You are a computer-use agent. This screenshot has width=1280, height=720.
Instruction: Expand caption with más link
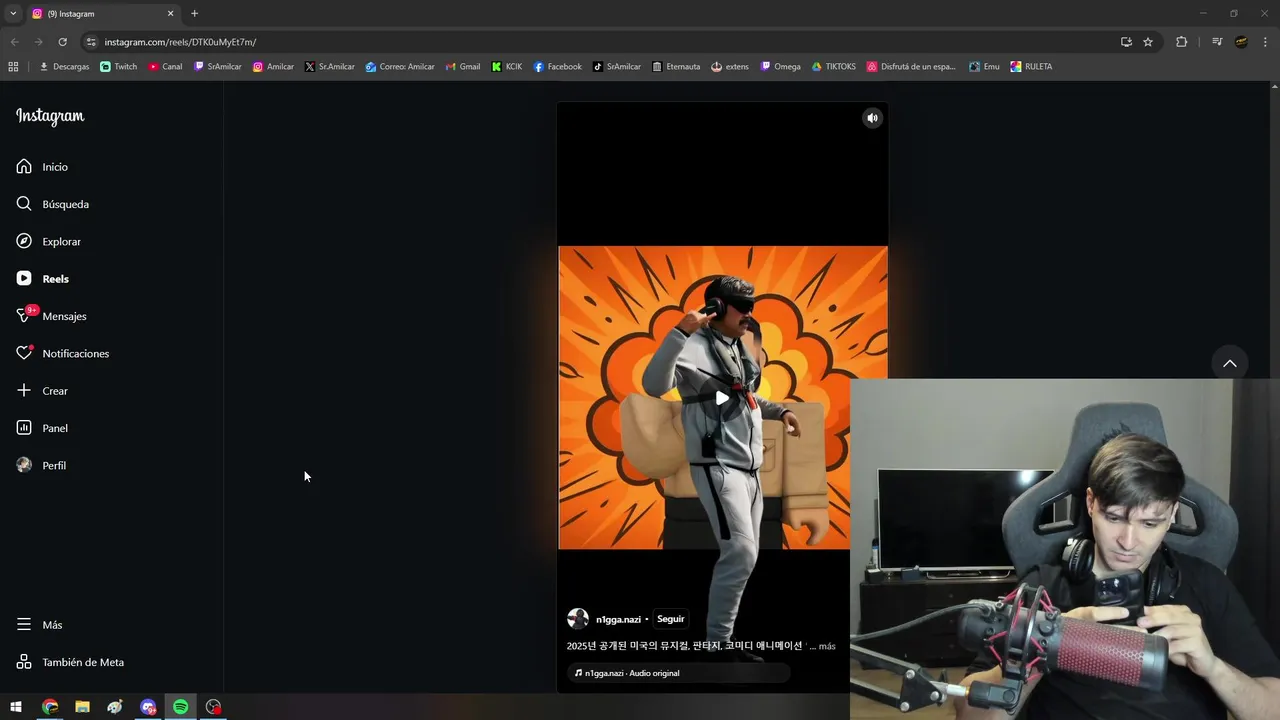(827, 646)
